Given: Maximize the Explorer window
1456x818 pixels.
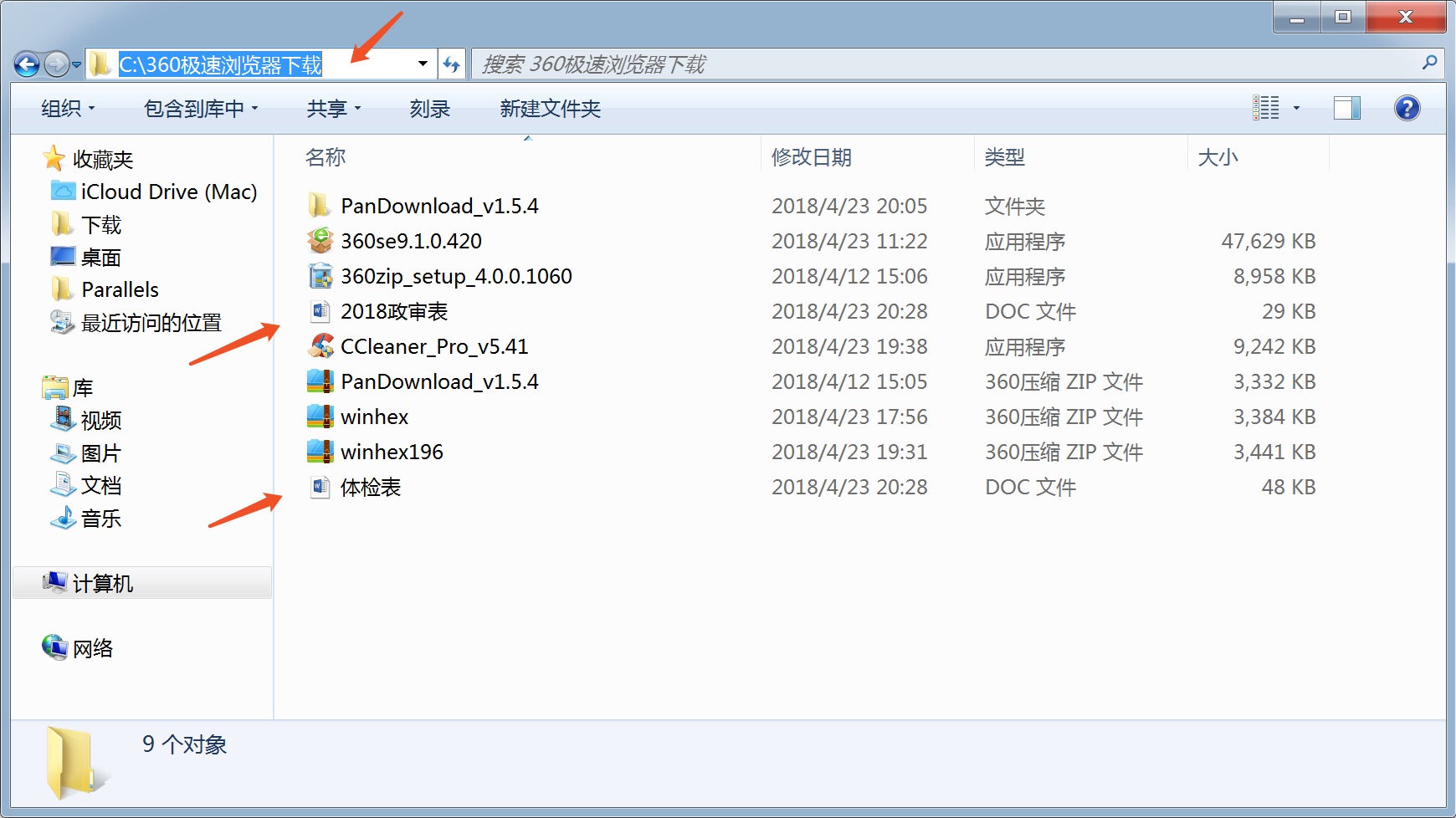Looking at the screenshot, I should [1343, 18].
